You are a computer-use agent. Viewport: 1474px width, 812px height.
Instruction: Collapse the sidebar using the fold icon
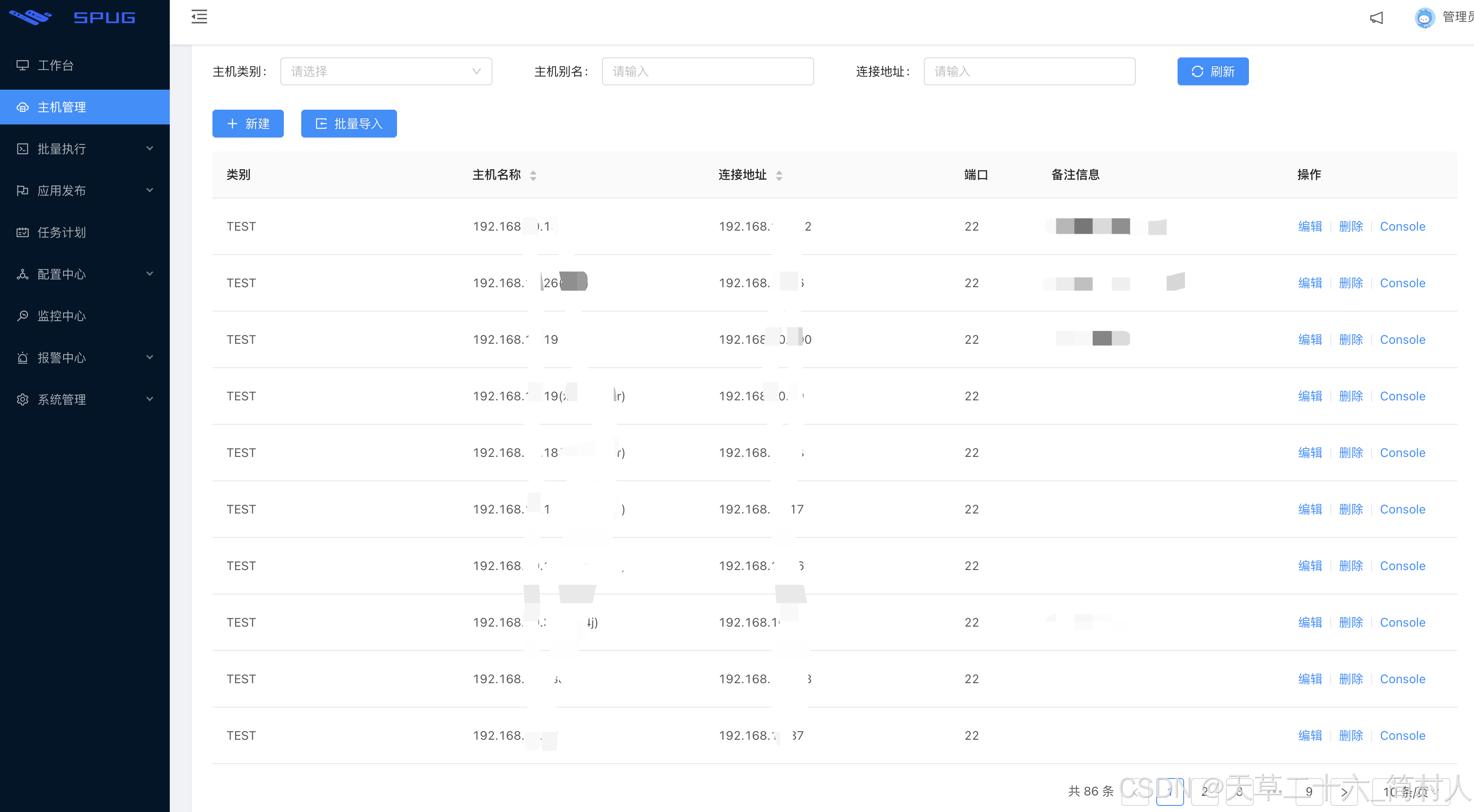coord(199,17)
